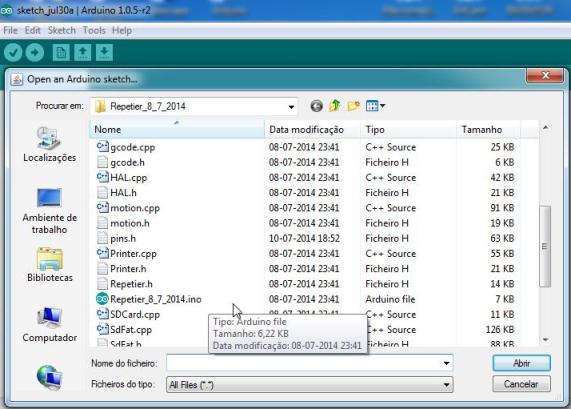Sort by Data modificação column header
Screen dimensions: 571x409
click(313, 130)
